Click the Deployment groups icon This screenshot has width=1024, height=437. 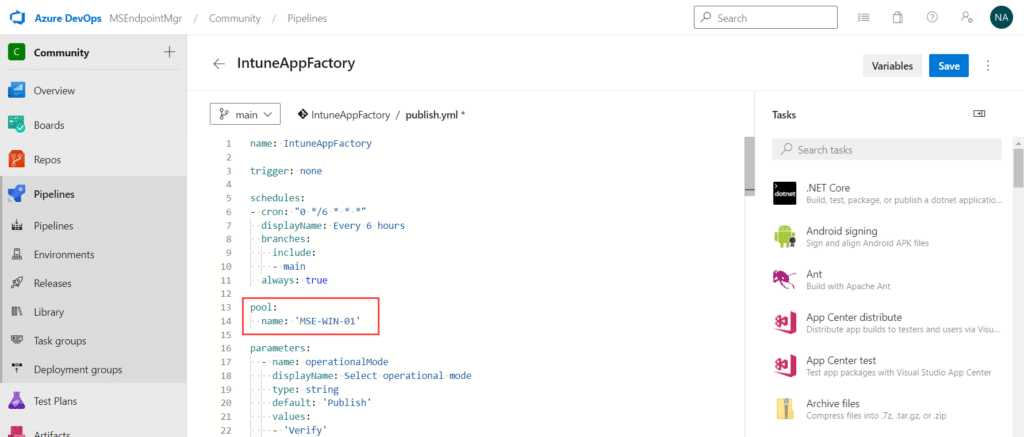pos(17,370)
